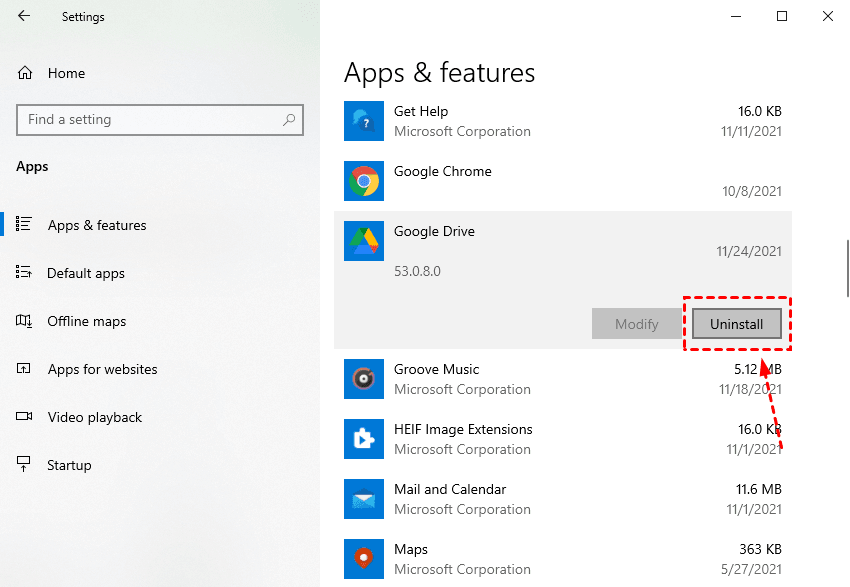Viewport: 850px width, 587px height.
Task: Click the Groove Music app icon
Action: point(364,379)
